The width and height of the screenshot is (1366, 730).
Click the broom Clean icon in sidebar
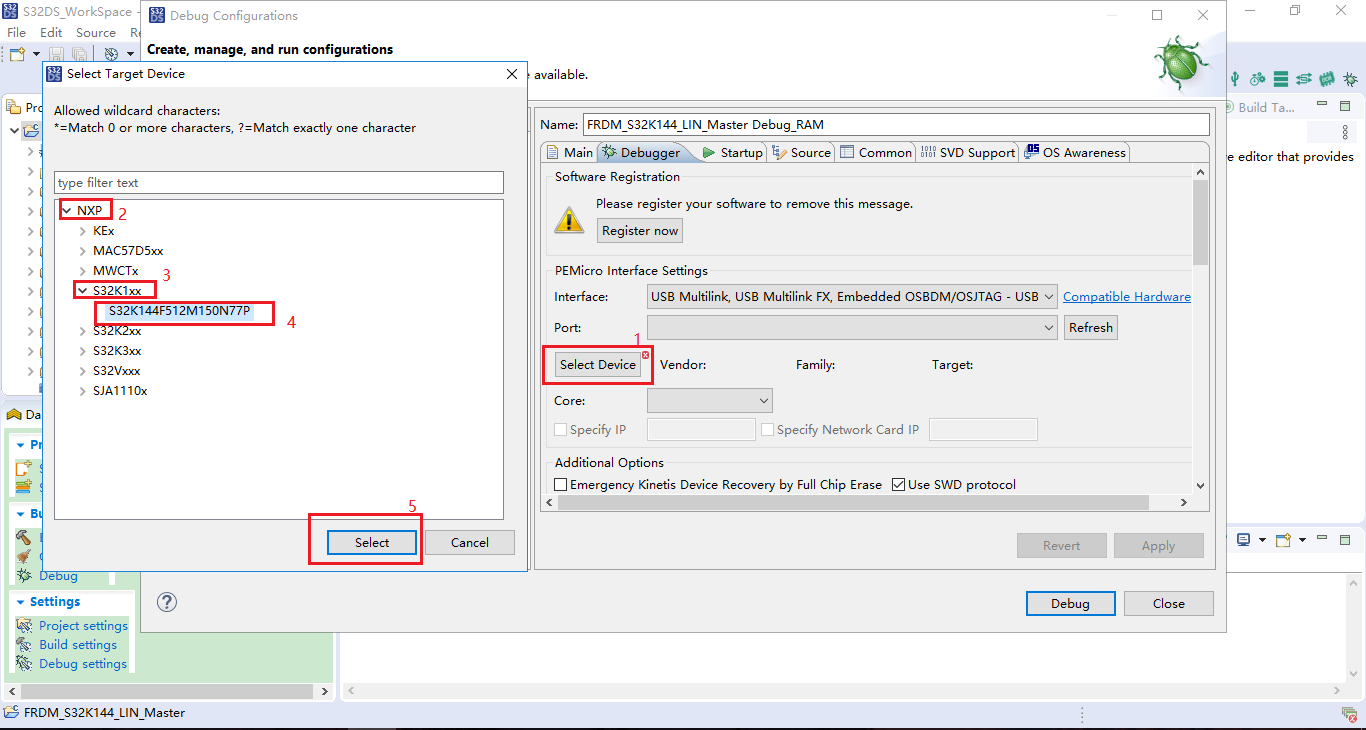(22, 555)
